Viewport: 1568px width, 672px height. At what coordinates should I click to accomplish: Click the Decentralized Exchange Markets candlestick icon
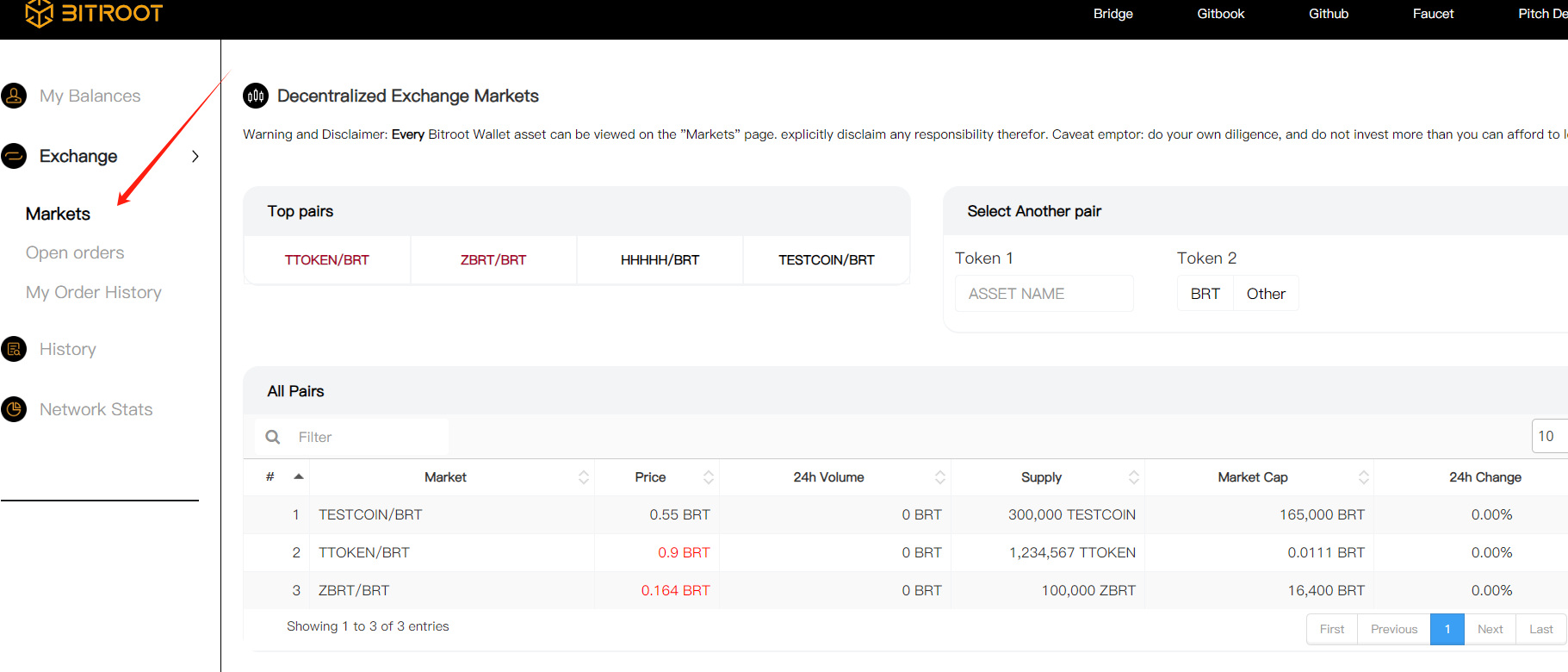256,96
